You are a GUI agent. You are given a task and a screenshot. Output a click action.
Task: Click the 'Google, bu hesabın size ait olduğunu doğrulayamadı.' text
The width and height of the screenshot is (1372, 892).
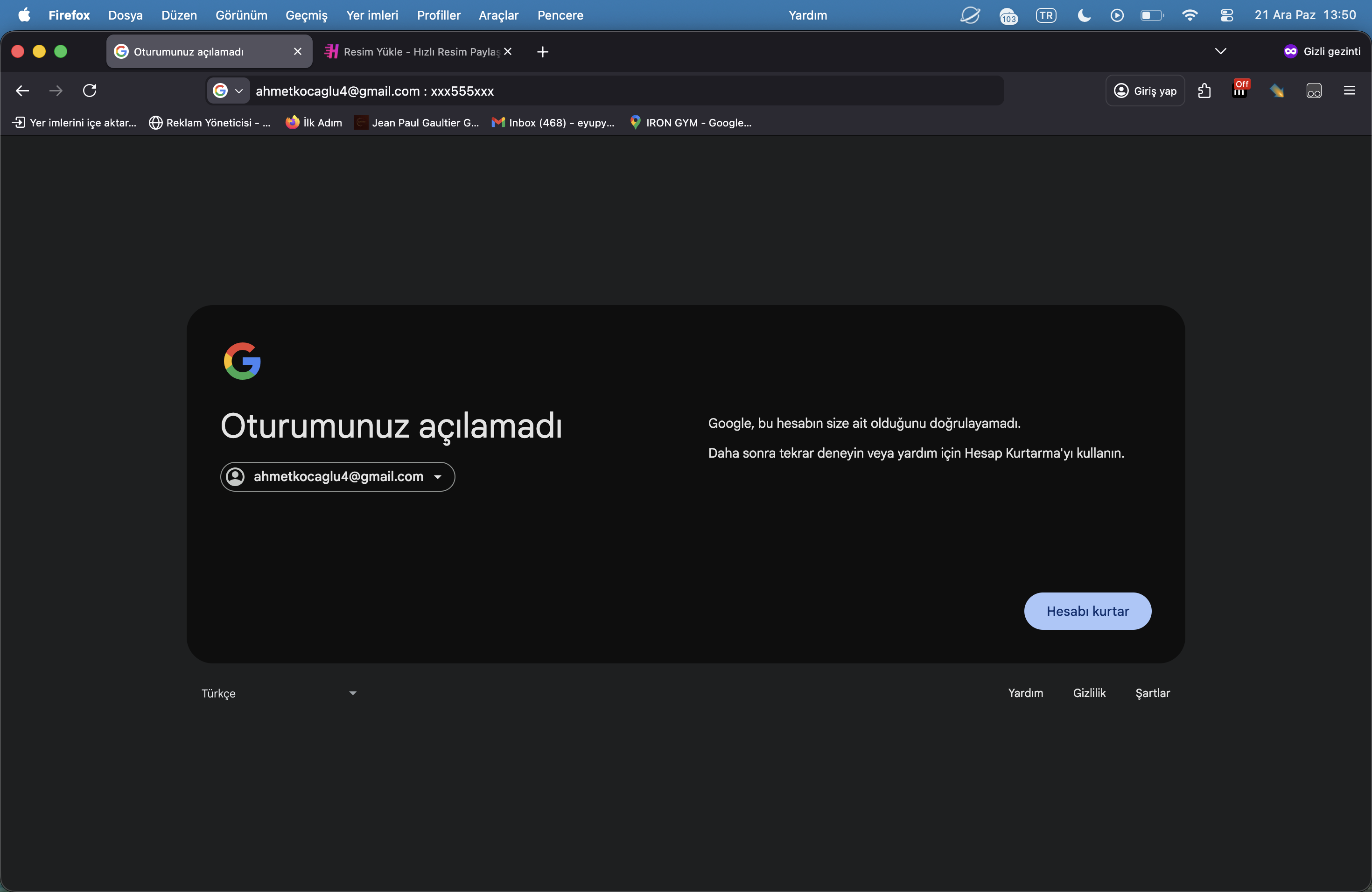(x=864, y=423)
